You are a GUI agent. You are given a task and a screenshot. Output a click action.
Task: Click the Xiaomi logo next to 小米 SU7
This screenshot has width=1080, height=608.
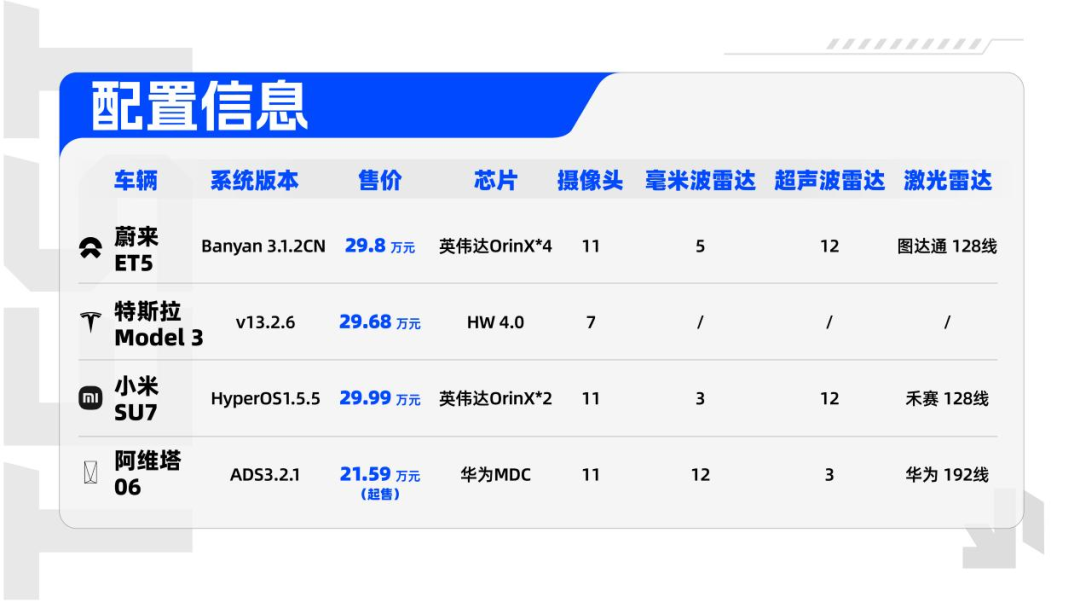(91, 398)
